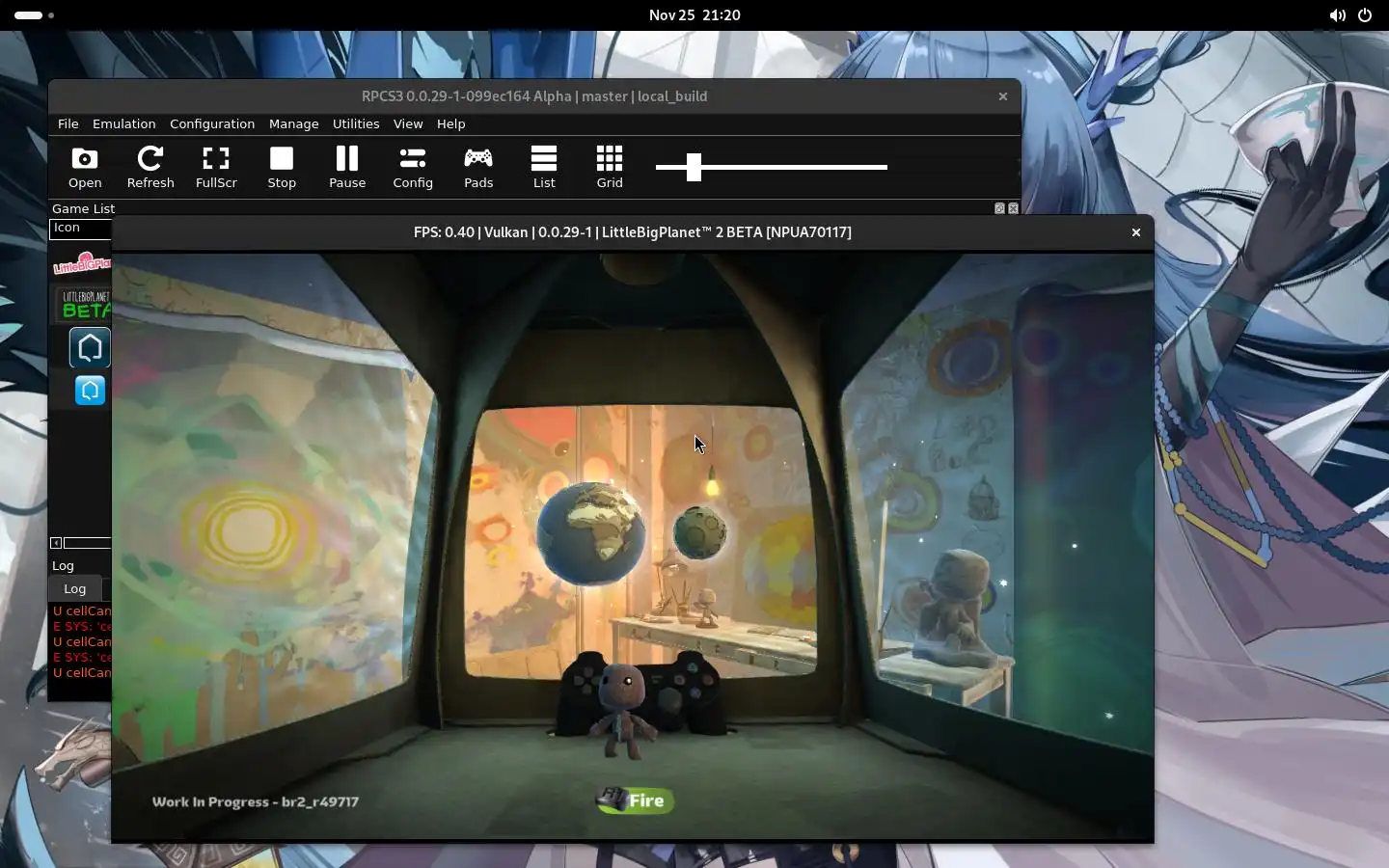Click the first 'E SYS' log line

82,626
